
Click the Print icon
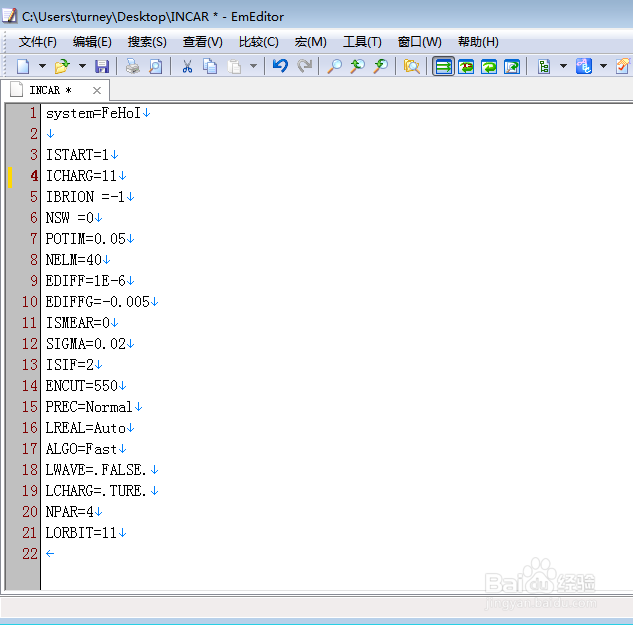132,66
